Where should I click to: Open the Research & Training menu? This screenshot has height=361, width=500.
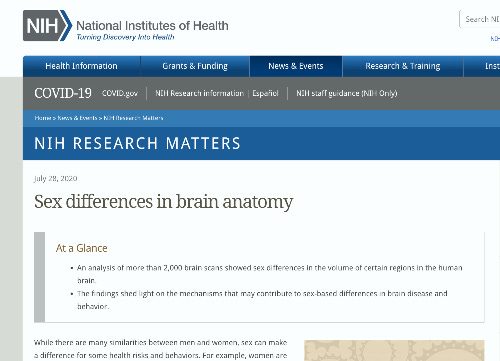[403, 66]
